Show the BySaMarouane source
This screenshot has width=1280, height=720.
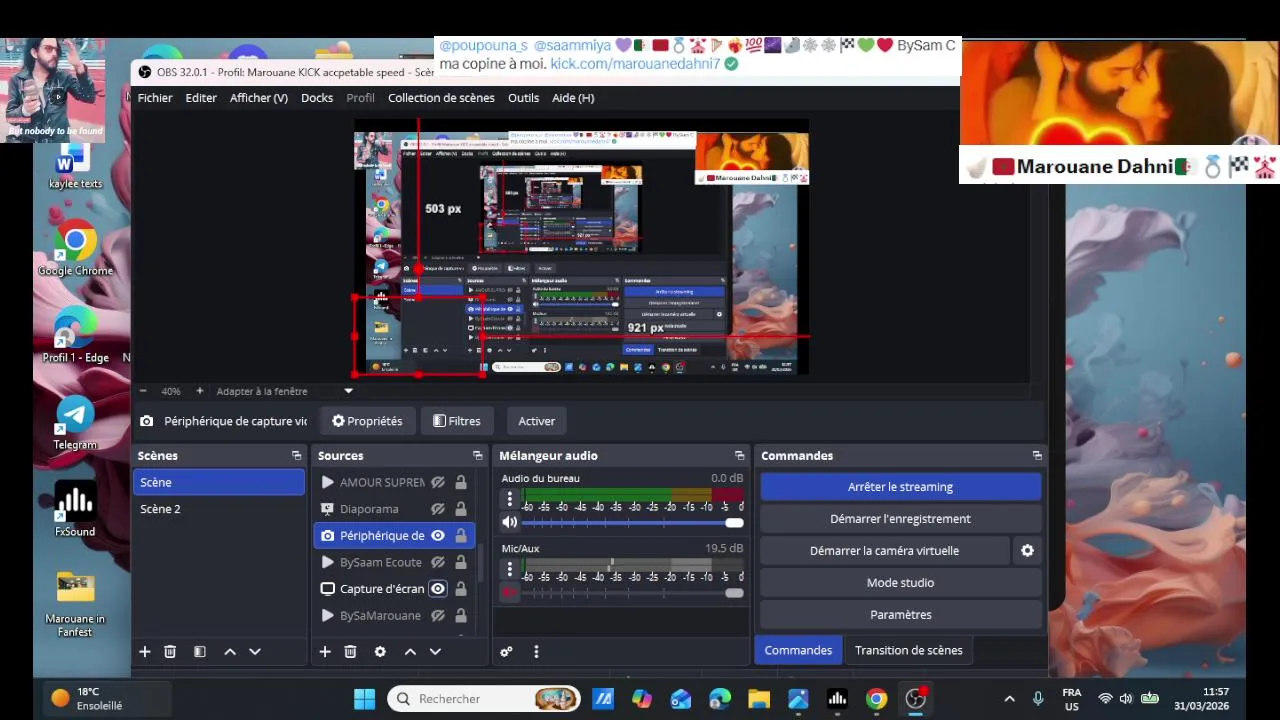(x=438, y=616)
